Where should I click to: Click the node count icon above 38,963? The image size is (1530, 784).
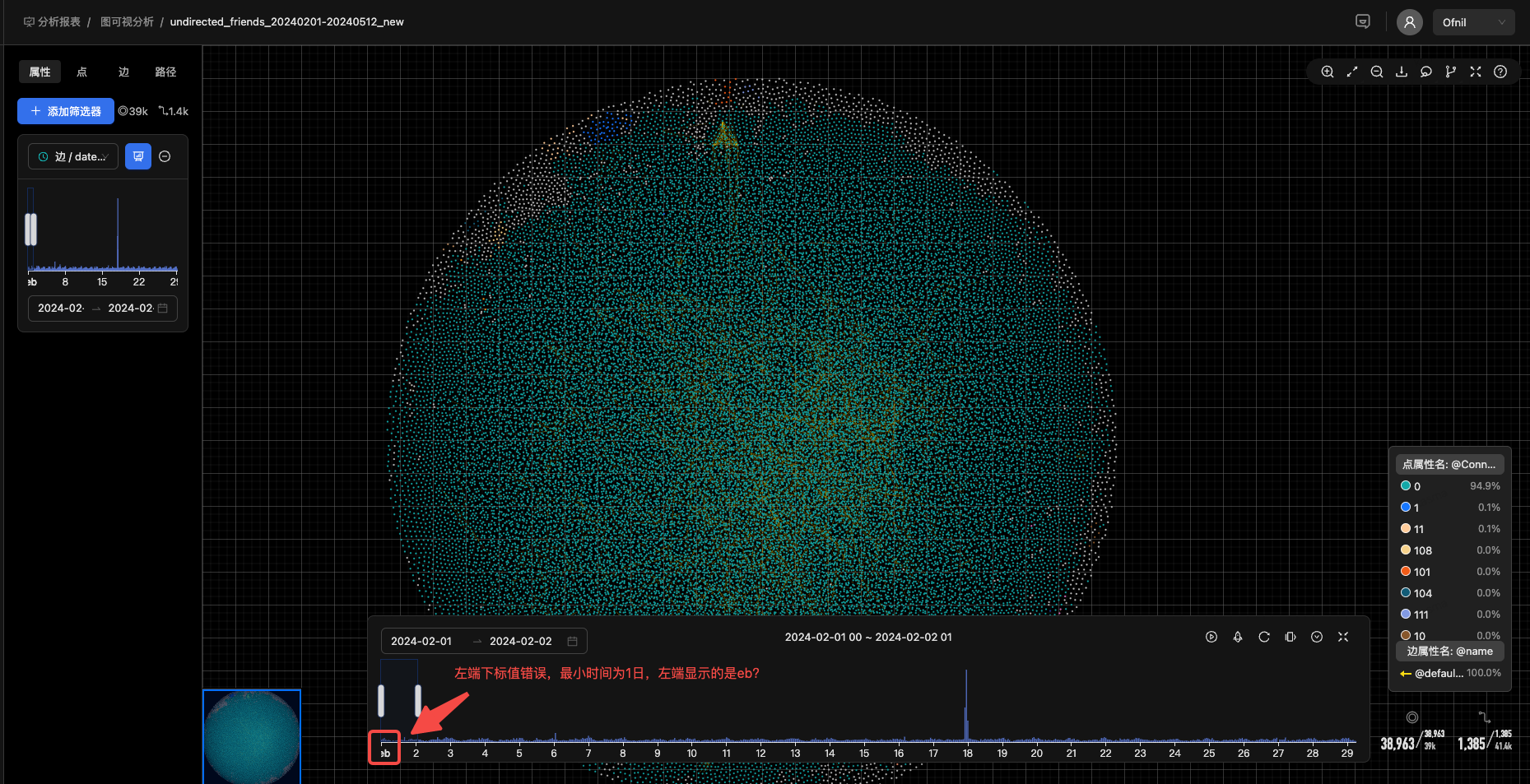[x=1412, y=717]
